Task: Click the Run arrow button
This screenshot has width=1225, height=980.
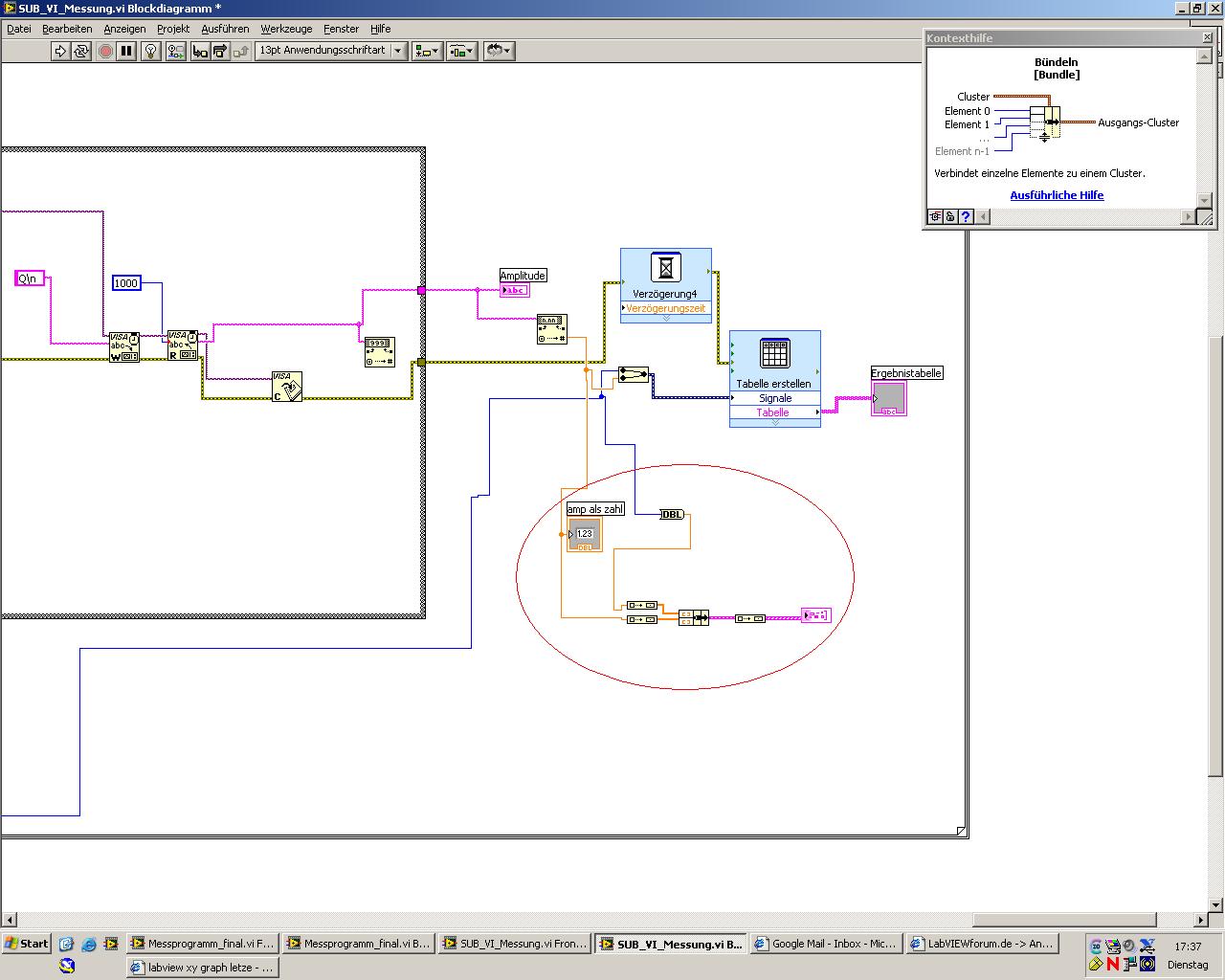Action: (60, 51)
